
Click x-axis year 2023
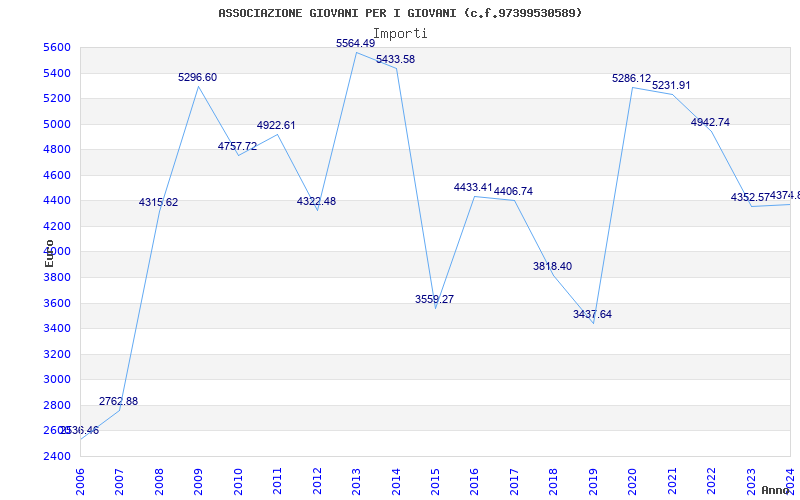point(751,482)
